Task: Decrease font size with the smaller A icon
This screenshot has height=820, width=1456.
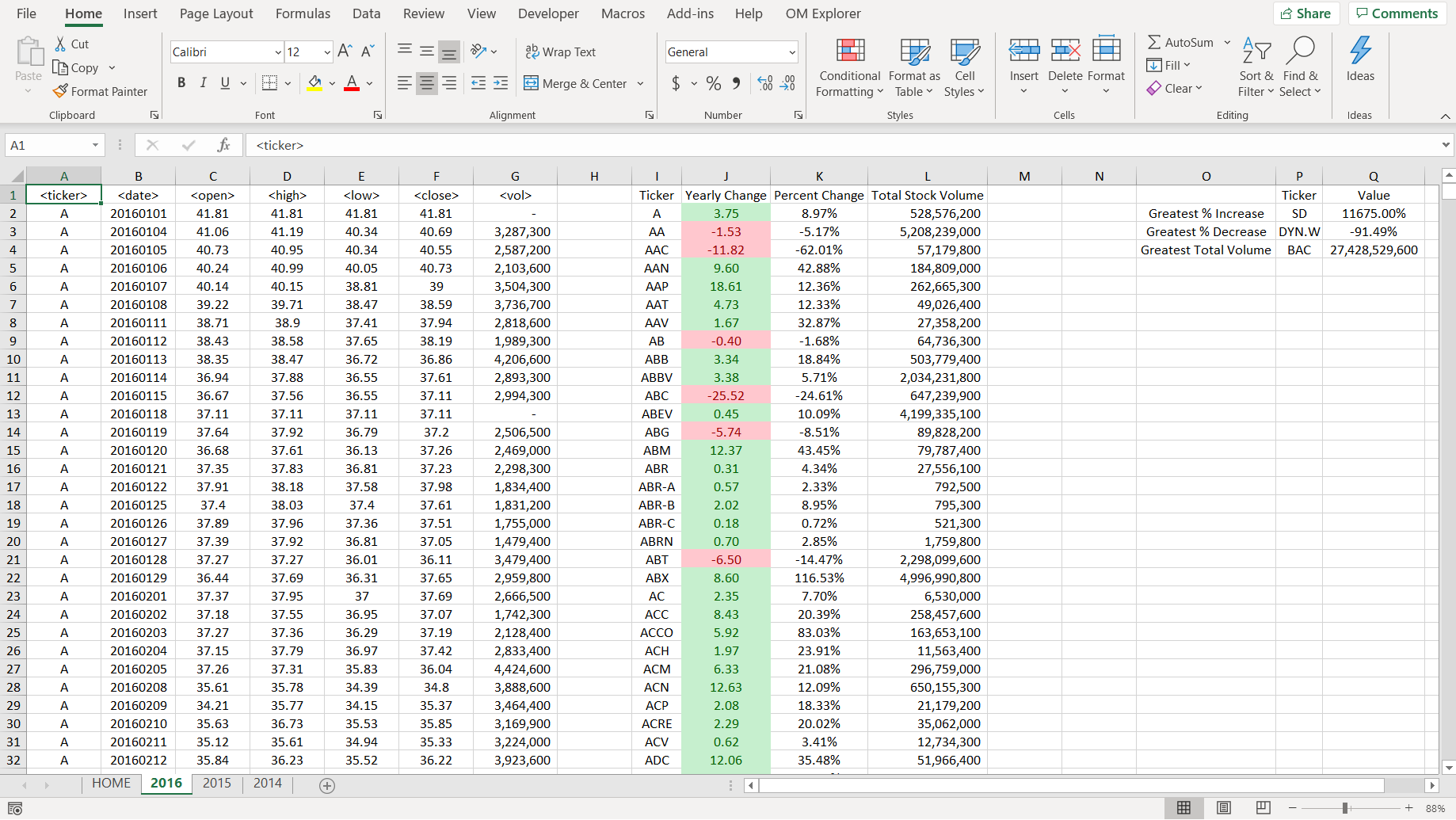Action: (368, 51)
